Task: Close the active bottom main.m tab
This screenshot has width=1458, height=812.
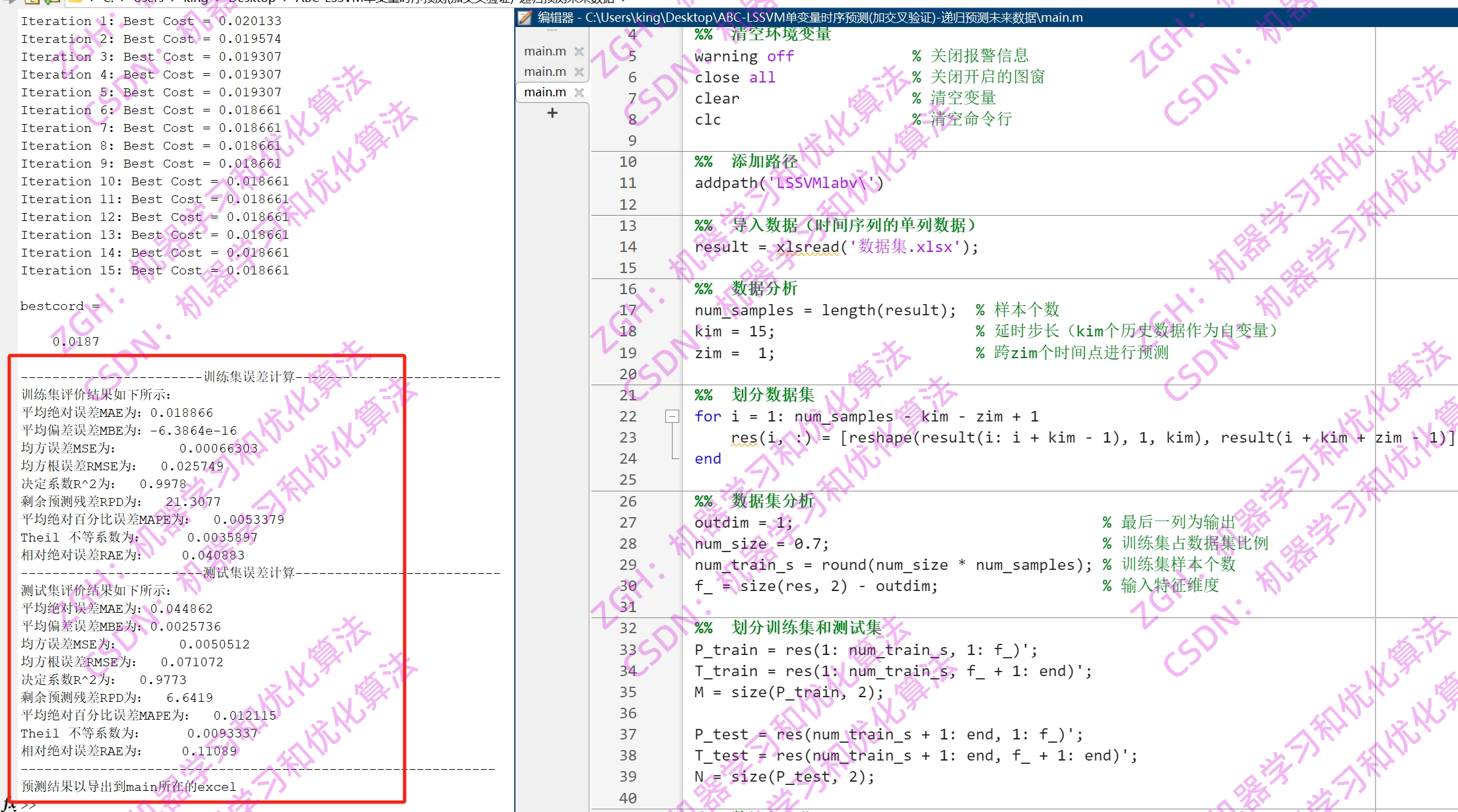Action: click(579, 92)
